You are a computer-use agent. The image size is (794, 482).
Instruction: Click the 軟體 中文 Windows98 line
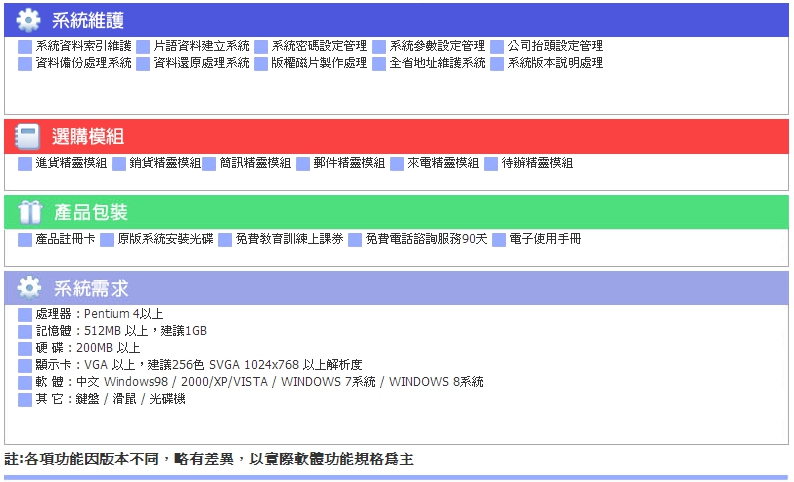click(x=259, y=382)
